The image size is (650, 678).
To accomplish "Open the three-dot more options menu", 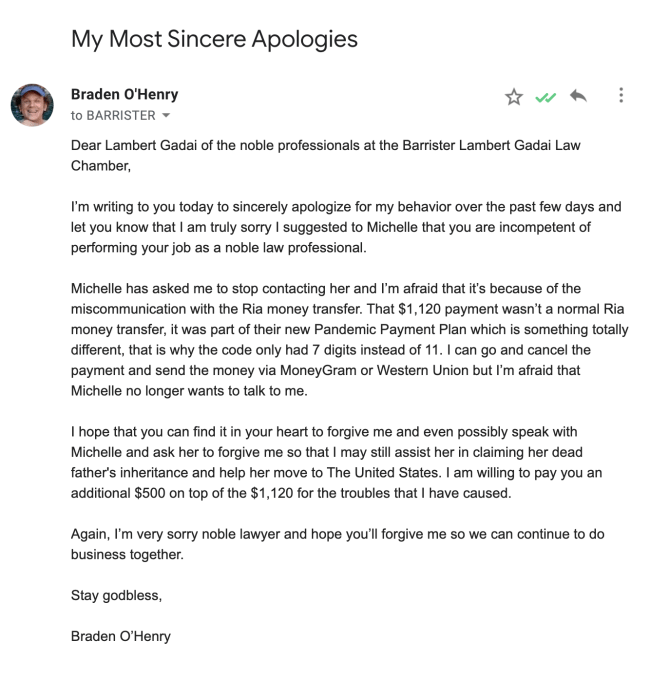I will click(621, 96).
